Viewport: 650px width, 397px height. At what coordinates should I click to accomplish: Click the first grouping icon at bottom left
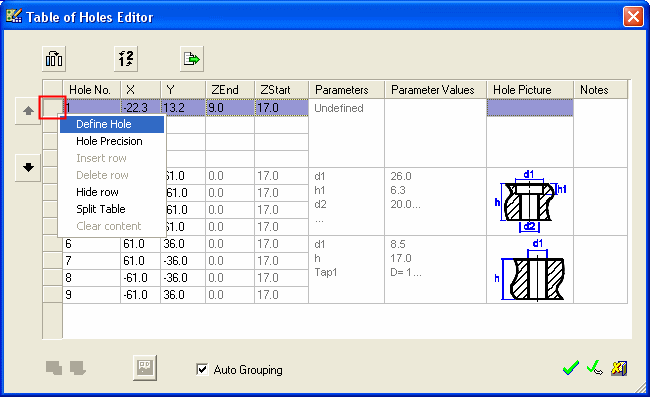tap(54, 368)
